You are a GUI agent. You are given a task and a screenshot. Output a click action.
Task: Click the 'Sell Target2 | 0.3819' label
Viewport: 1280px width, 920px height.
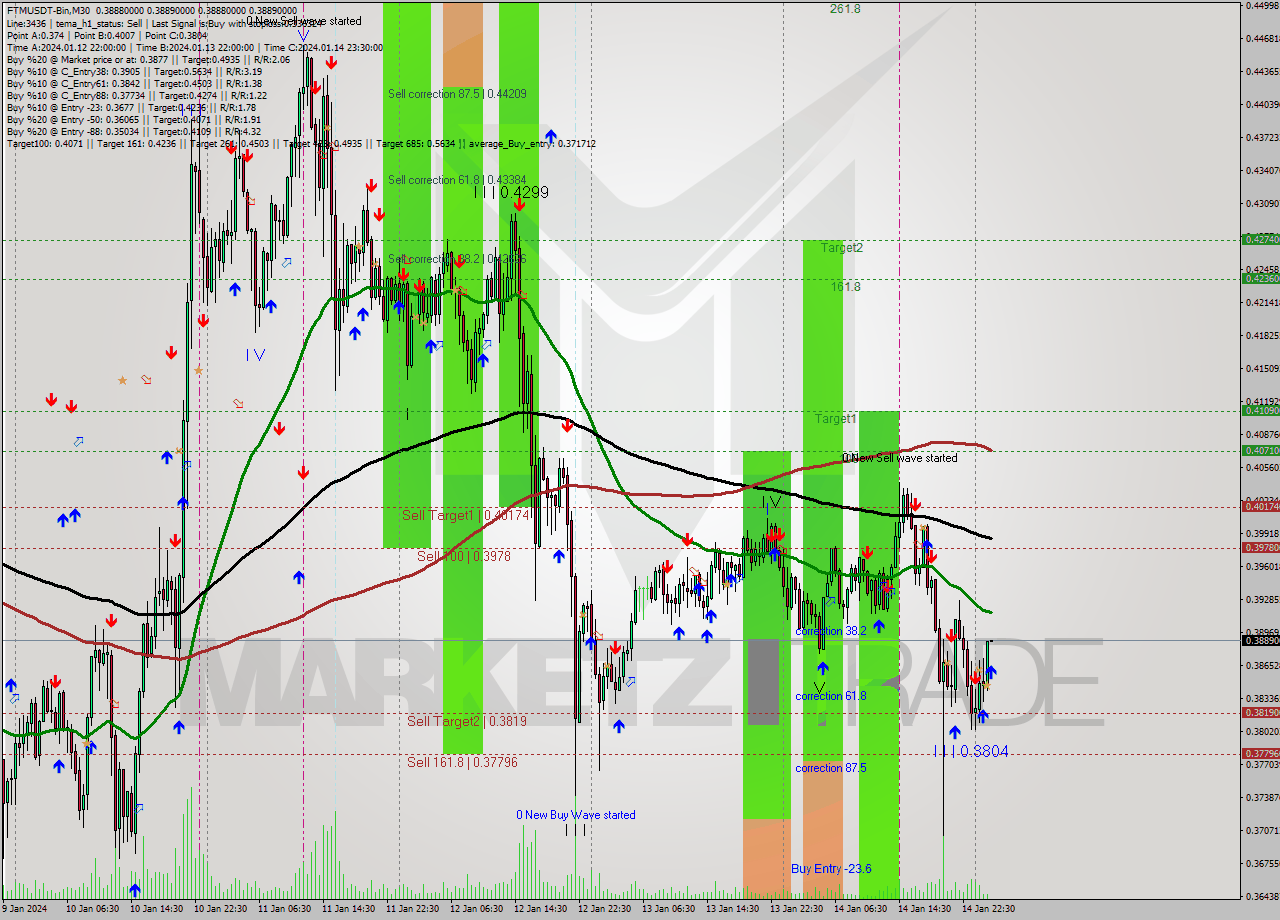[466, 721]
